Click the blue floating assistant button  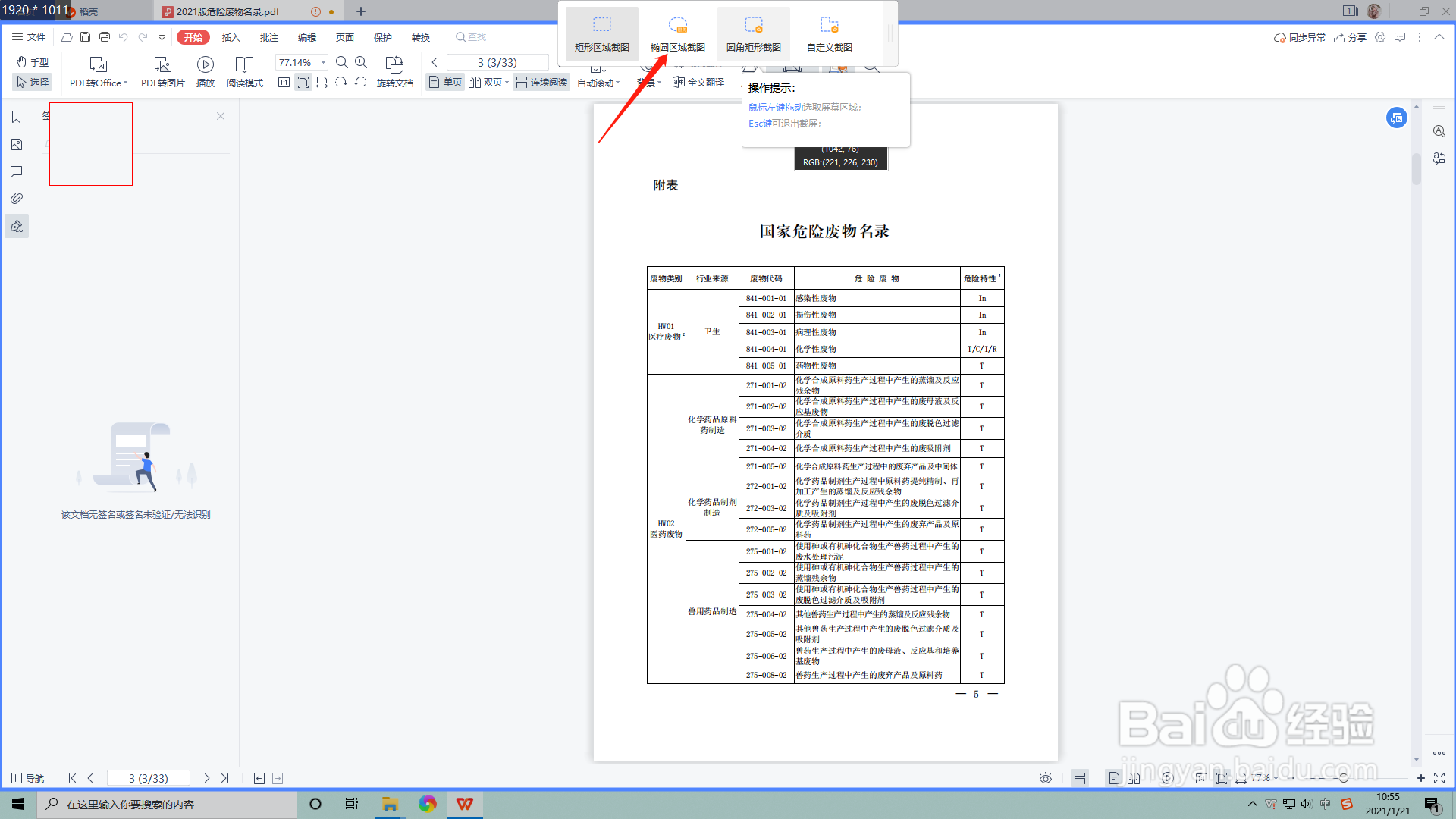pyautogui.click(x=1397, y=118)
